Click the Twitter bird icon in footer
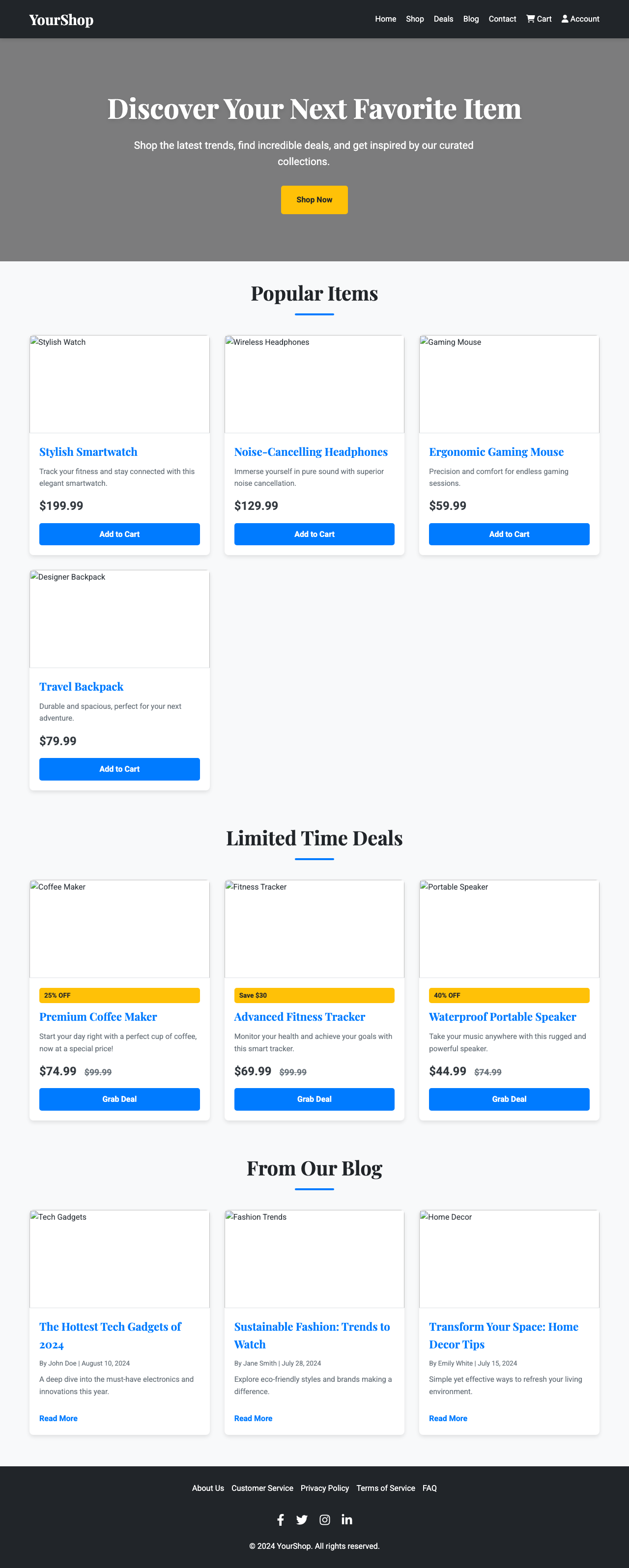This screenshot has width=629, height=1568. tap(302, 1519)
